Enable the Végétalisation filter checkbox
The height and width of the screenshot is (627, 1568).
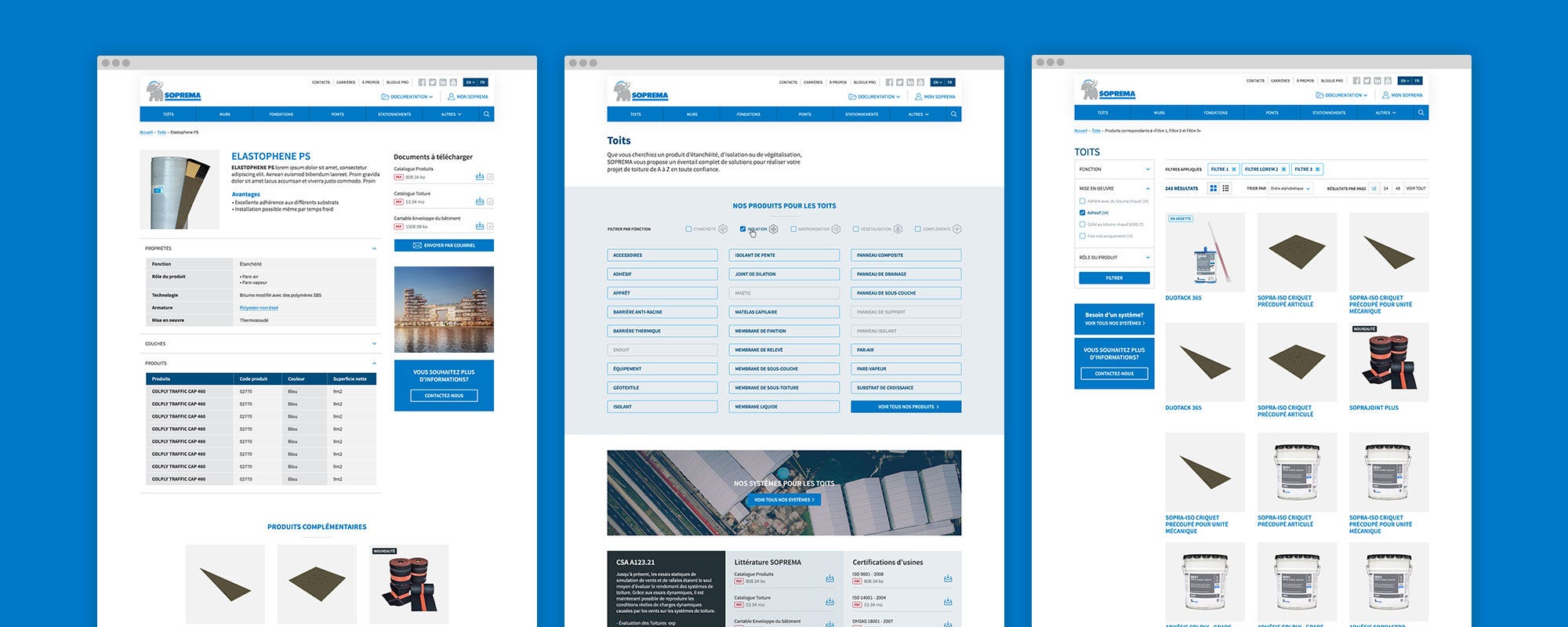(856, 229)
